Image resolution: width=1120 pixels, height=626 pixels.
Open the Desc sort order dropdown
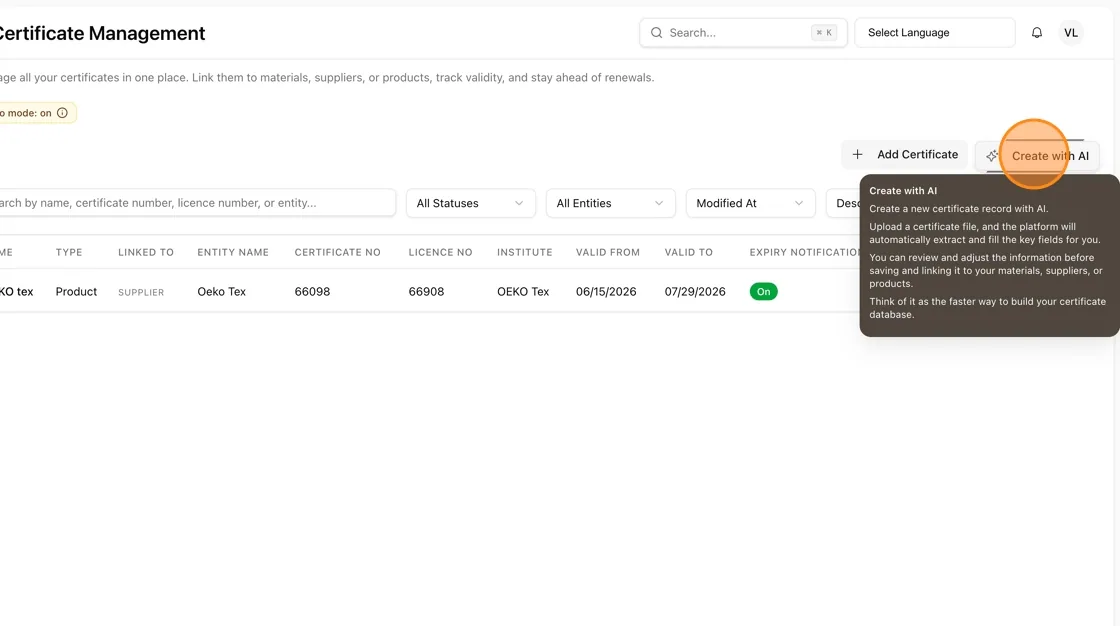click(844, 203)
